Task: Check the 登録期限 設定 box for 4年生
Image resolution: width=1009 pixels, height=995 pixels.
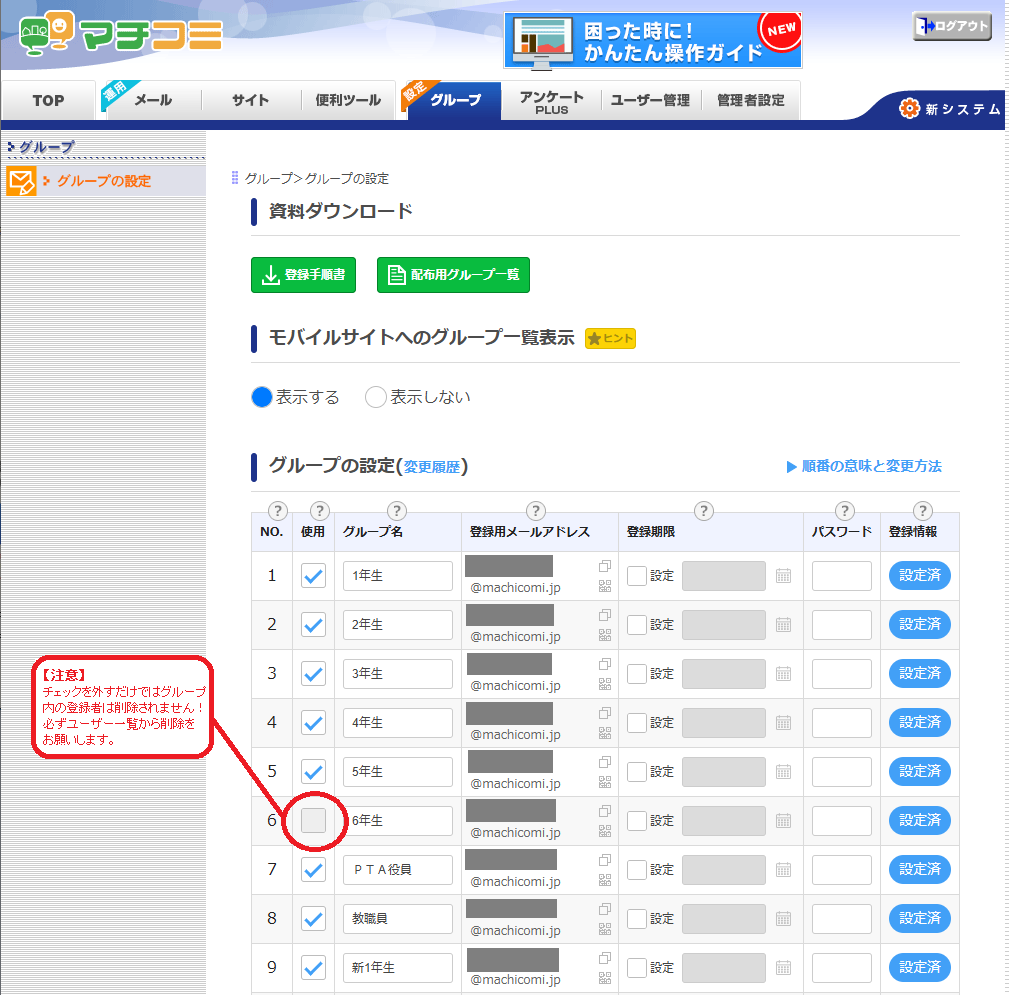Action: (x=637, y=722)
